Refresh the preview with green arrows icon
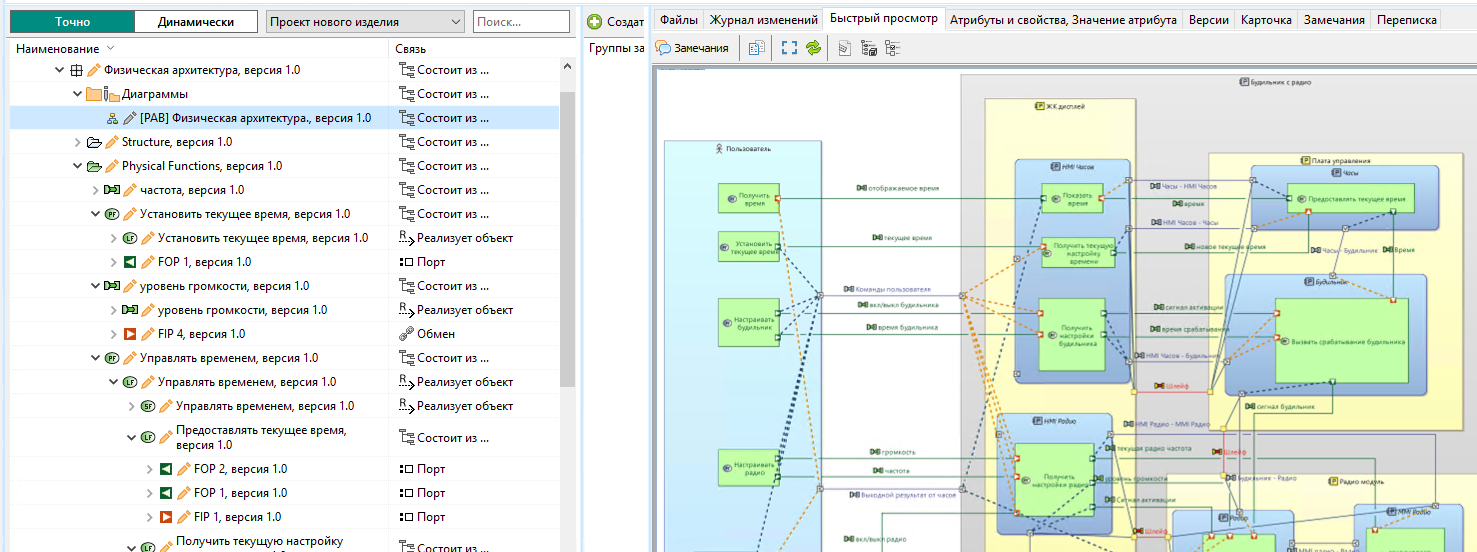Image resolution: width=1477 pixels, height=552 pixels. pyautogui.click(x=813, y=48)
